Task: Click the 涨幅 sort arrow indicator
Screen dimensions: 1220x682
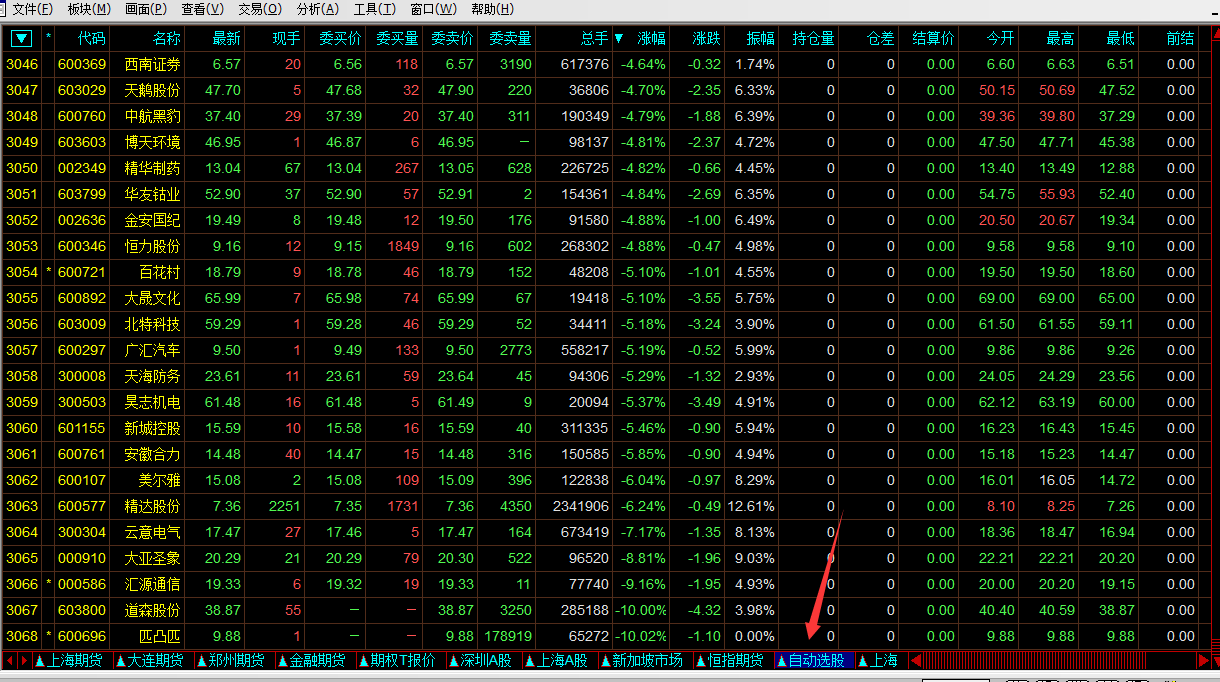Action: [619, 39]
